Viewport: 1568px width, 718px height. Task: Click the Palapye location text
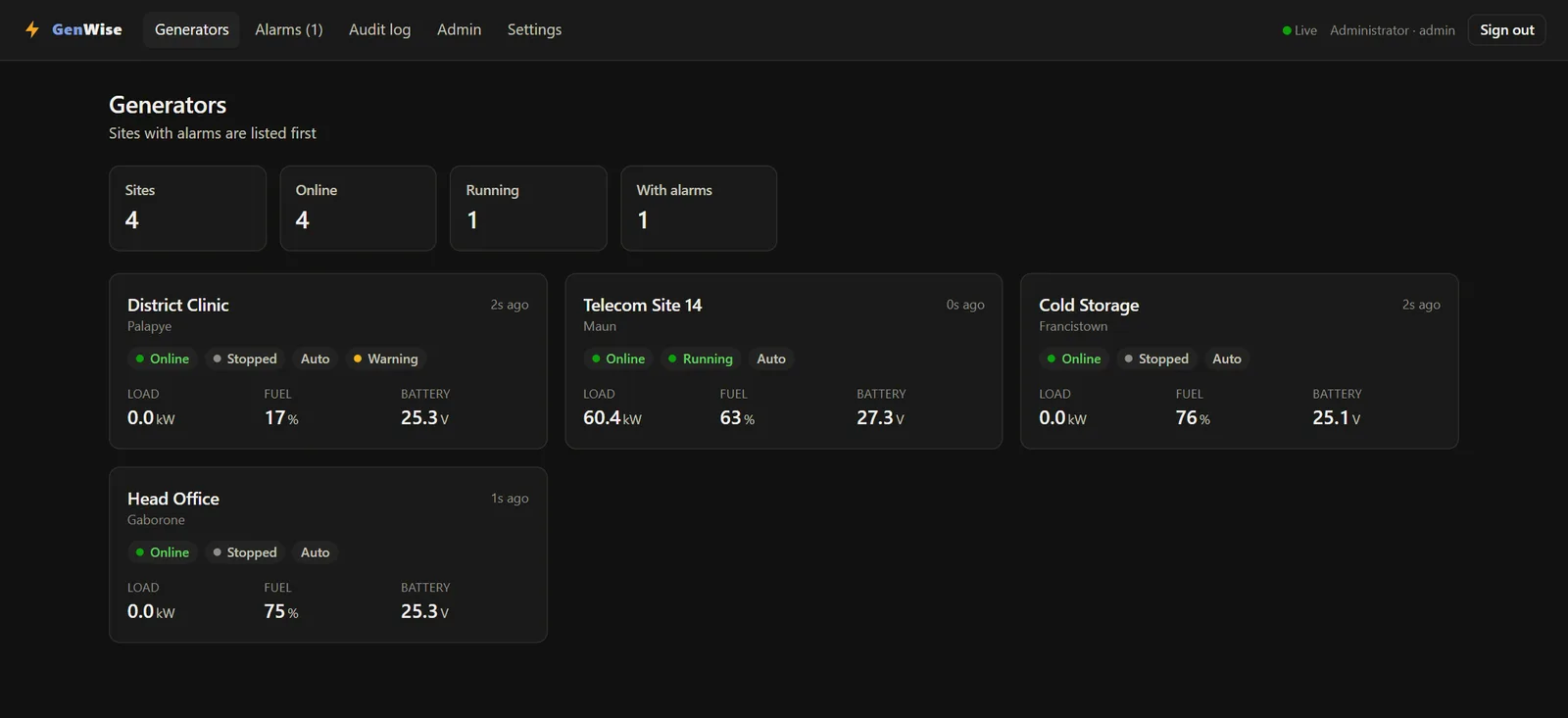click(x=149, y=327)
